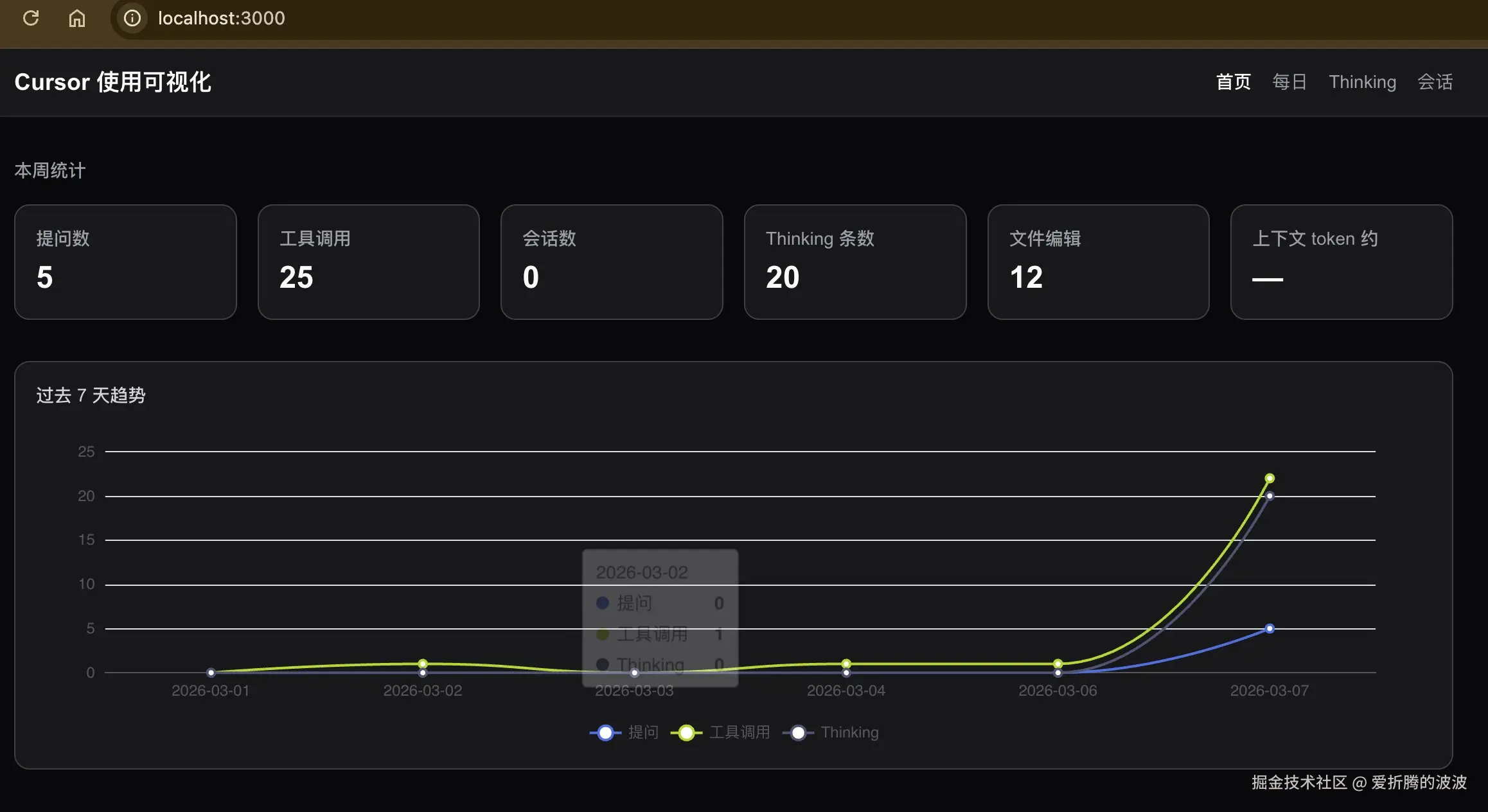Viewport: 1488px width, 812px height.
Task: Go to the 会话 navigation tab
Action: click(1435, 82)
